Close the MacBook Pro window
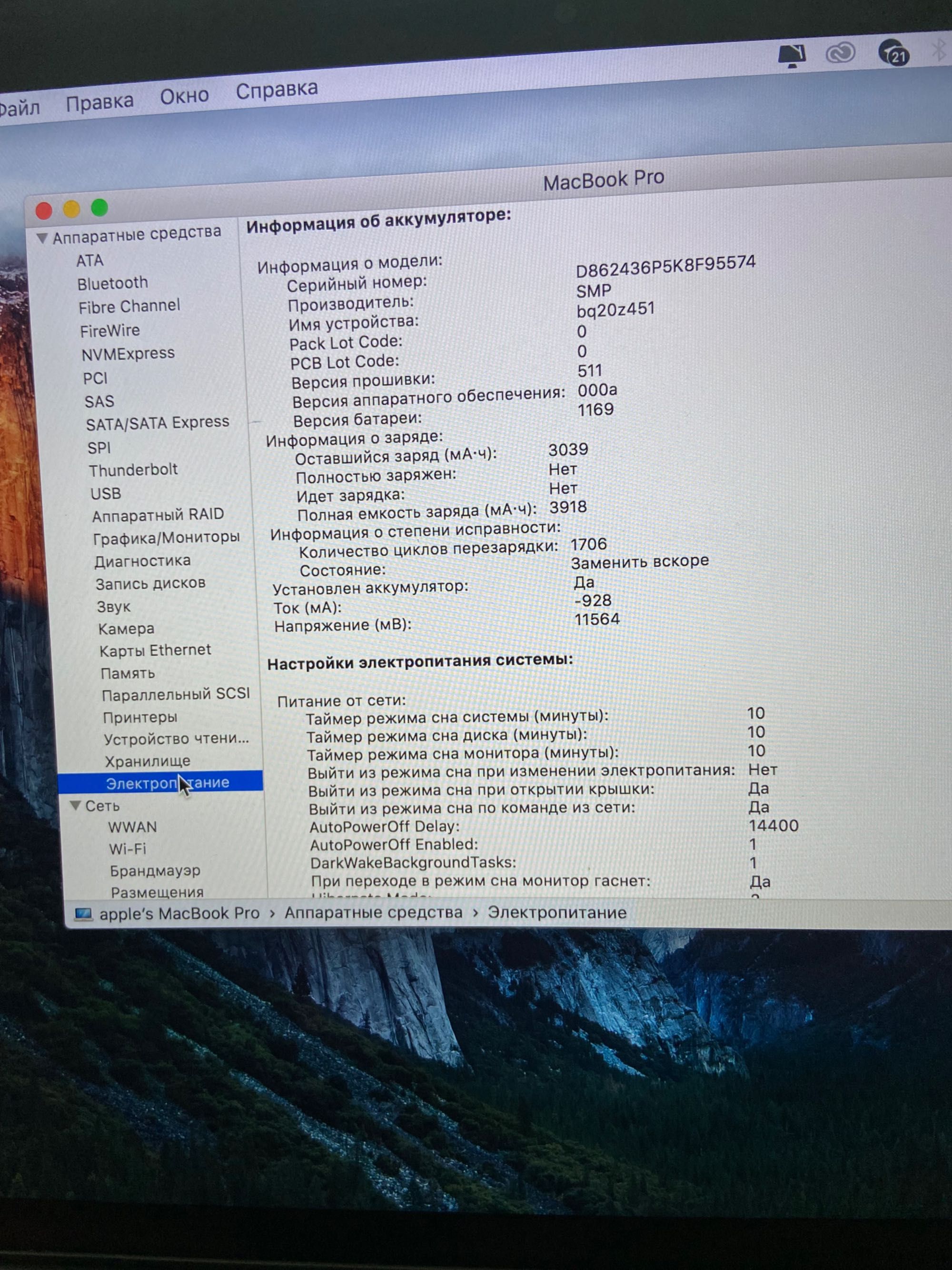The height and width of the screenshot is (1270, 952). 44,211
